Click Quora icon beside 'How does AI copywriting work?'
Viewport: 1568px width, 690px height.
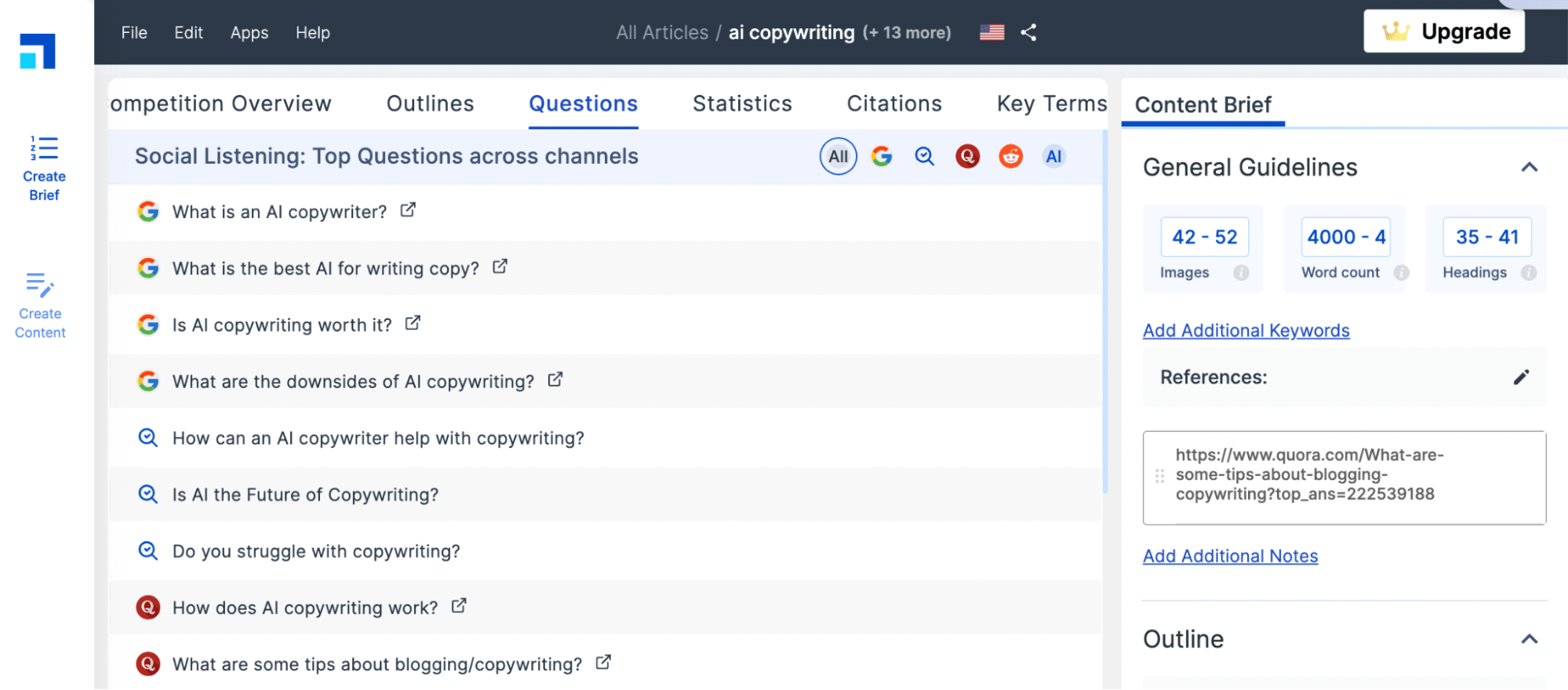coord(148,607)
